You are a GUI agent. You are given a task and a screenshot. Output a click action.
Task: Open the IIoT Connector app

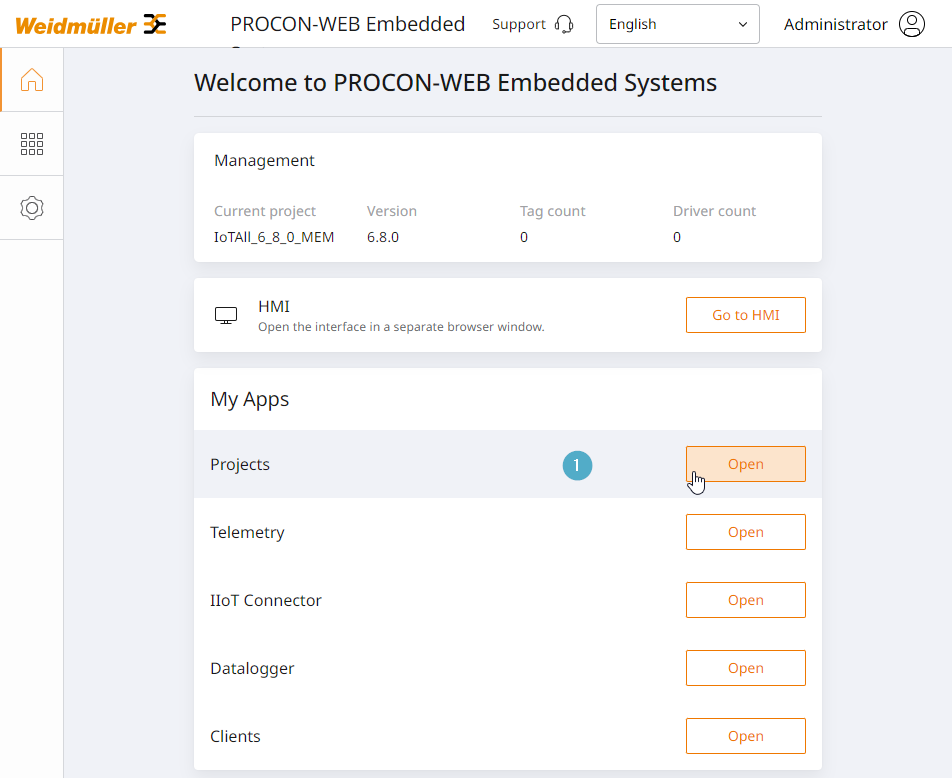746,600
